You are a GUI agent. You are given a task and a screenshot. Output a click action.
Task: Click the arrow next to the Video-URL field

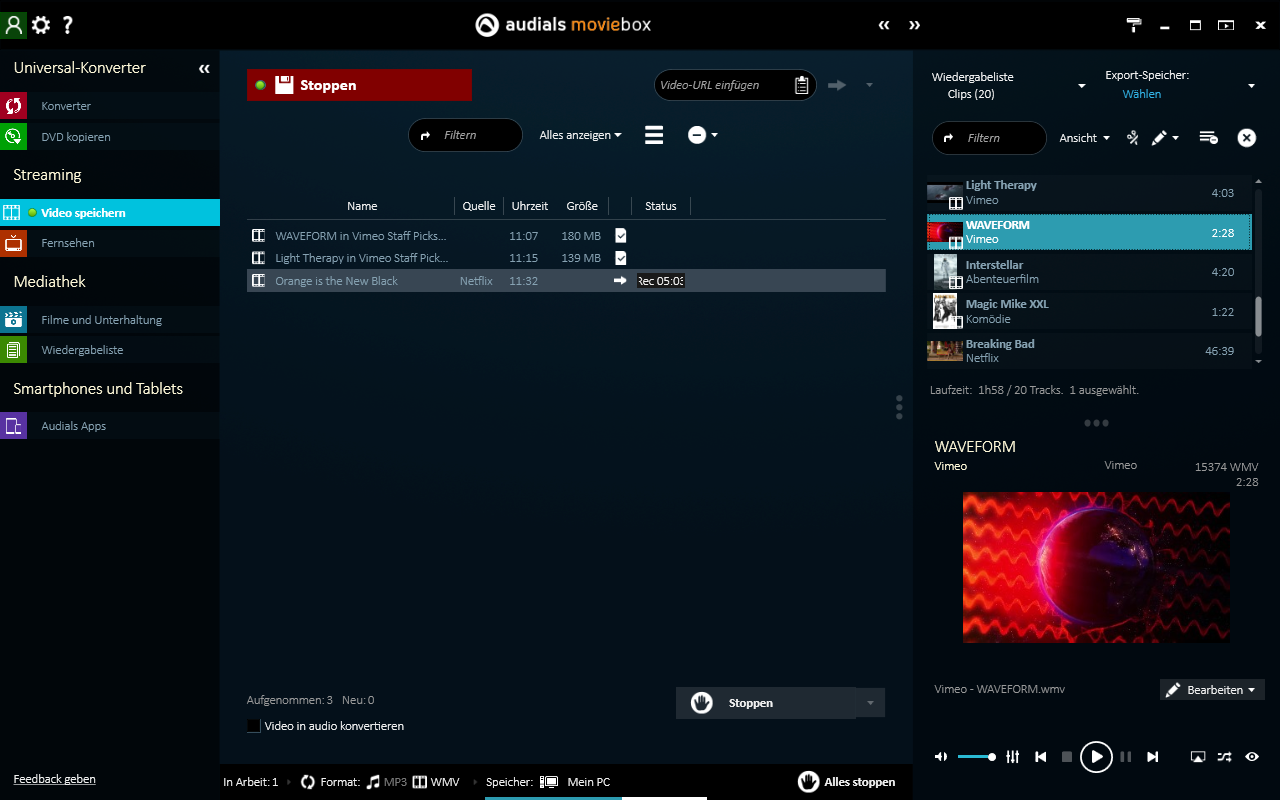pyautogui.click(x=837, y=85)
